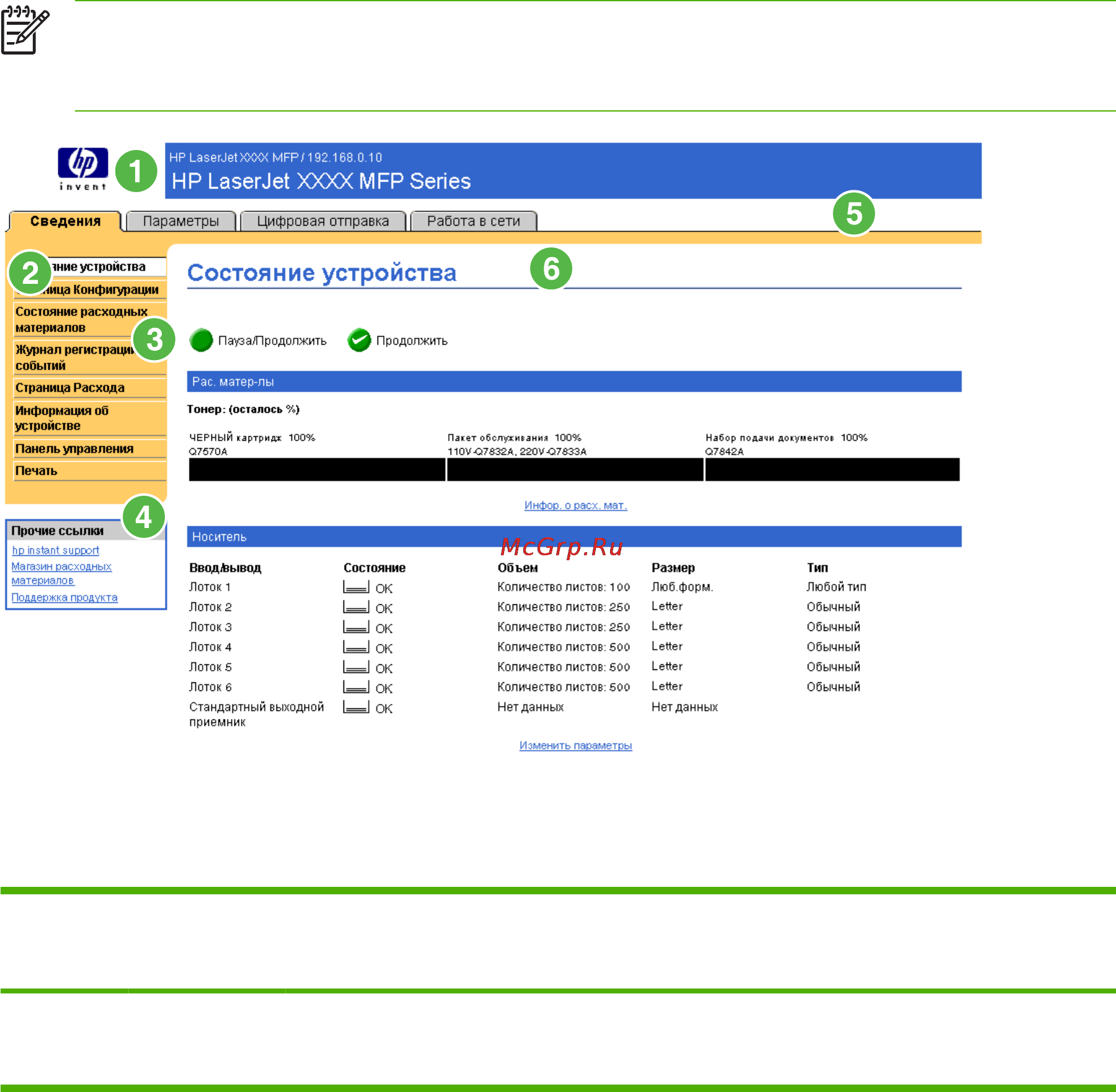Click the device address text 192.168.0.10
The width and height of the screenshot is (1116, 1092).
pos(345,157)
